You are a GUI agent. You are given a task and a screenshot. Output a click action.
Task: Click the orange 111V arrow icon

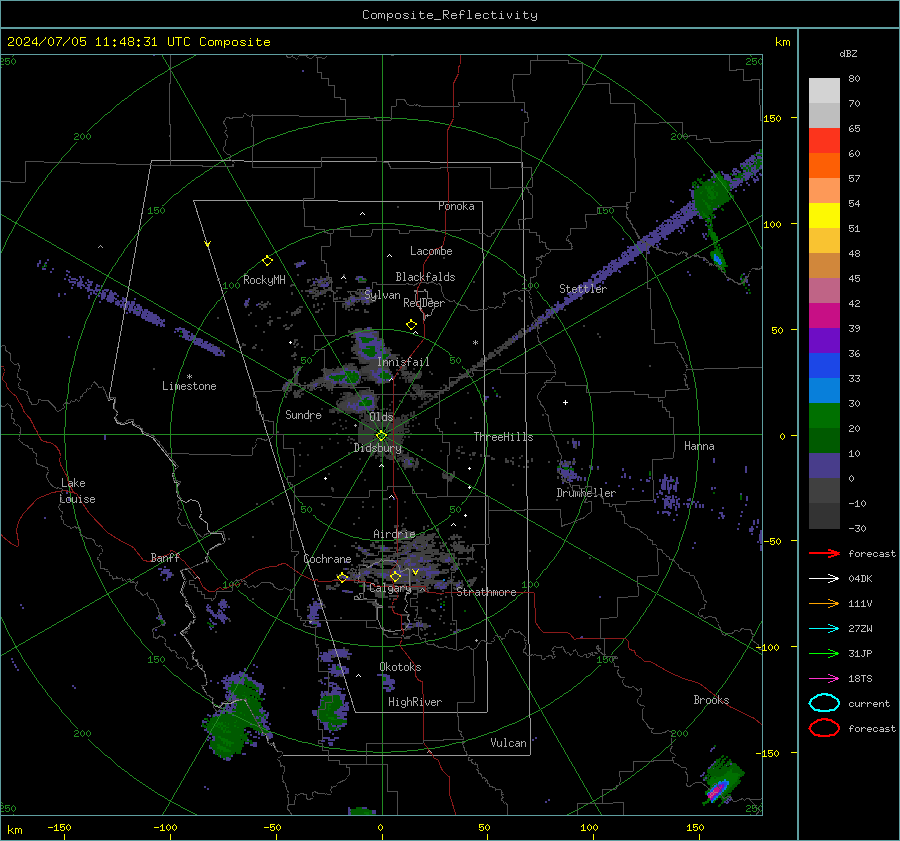coord(824,603)
